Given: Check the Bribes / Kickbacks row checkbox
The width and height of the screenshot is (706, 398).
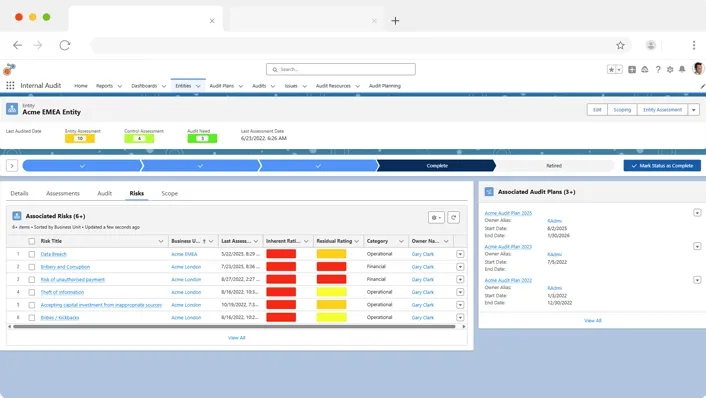Looking at the screenshot, I should pos(32,317).
